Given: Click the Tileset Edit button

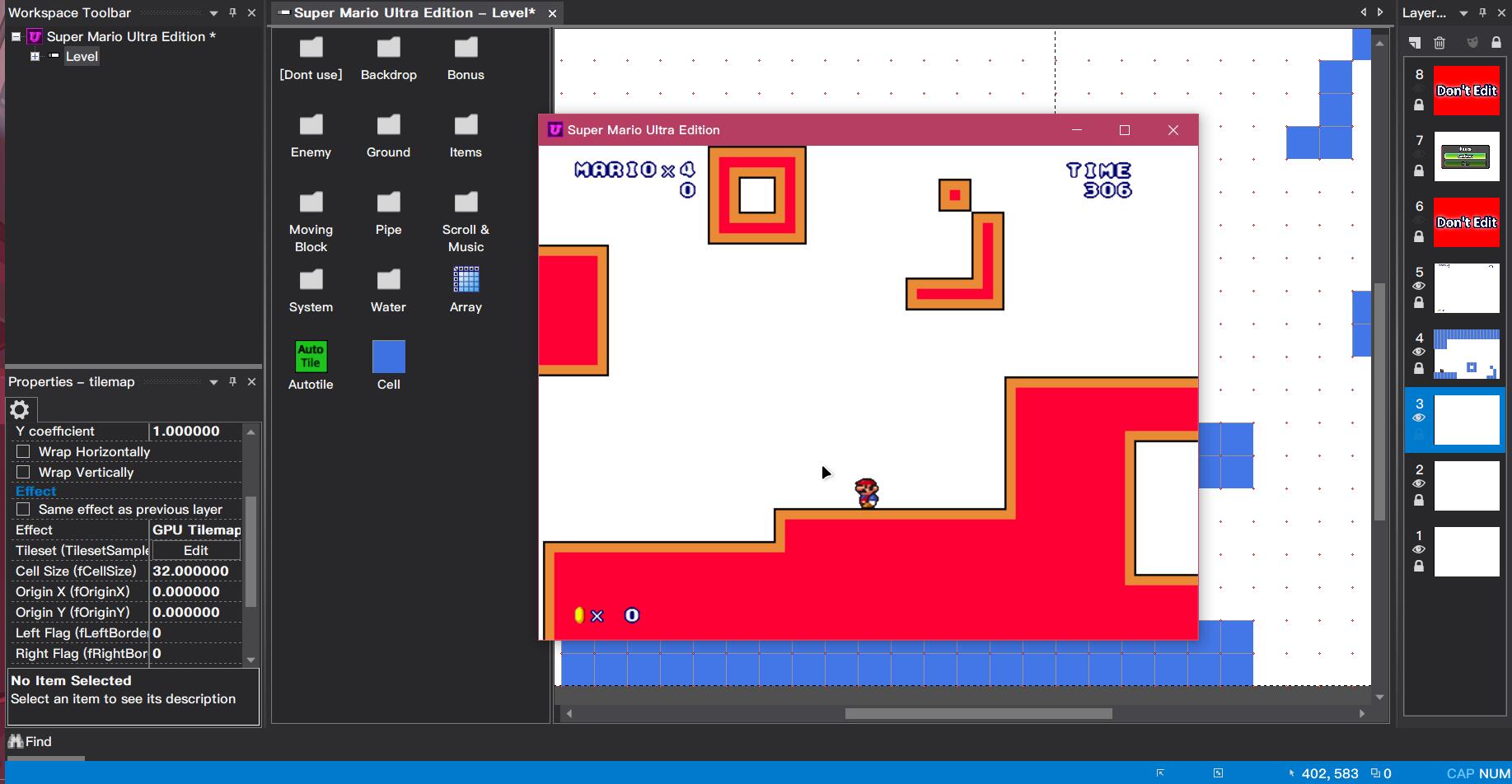Looking at the screenshot, I should coord(195,550).
